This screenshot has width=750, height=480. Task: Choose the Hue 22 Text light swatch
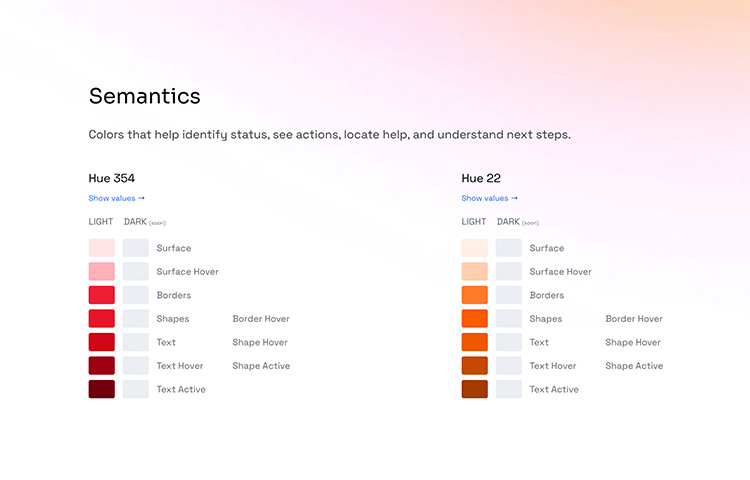pos(474,342)
